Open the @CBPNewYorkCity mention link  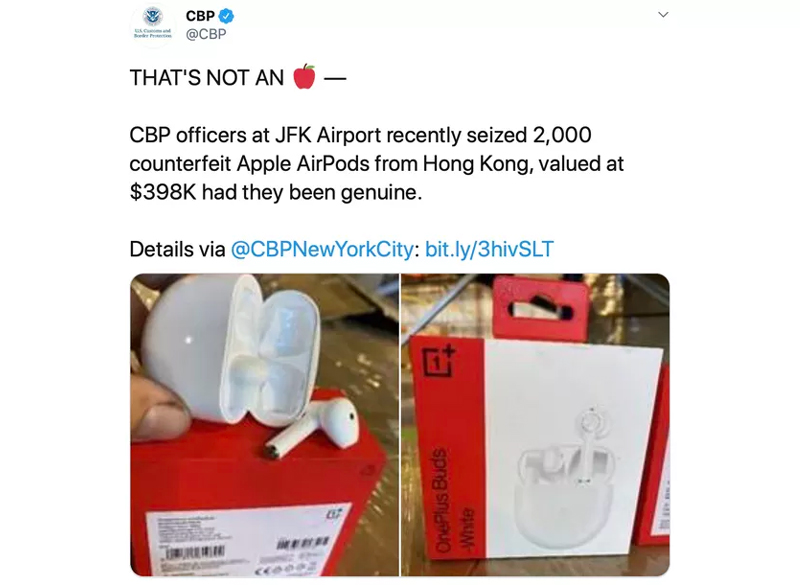(322, 249)
